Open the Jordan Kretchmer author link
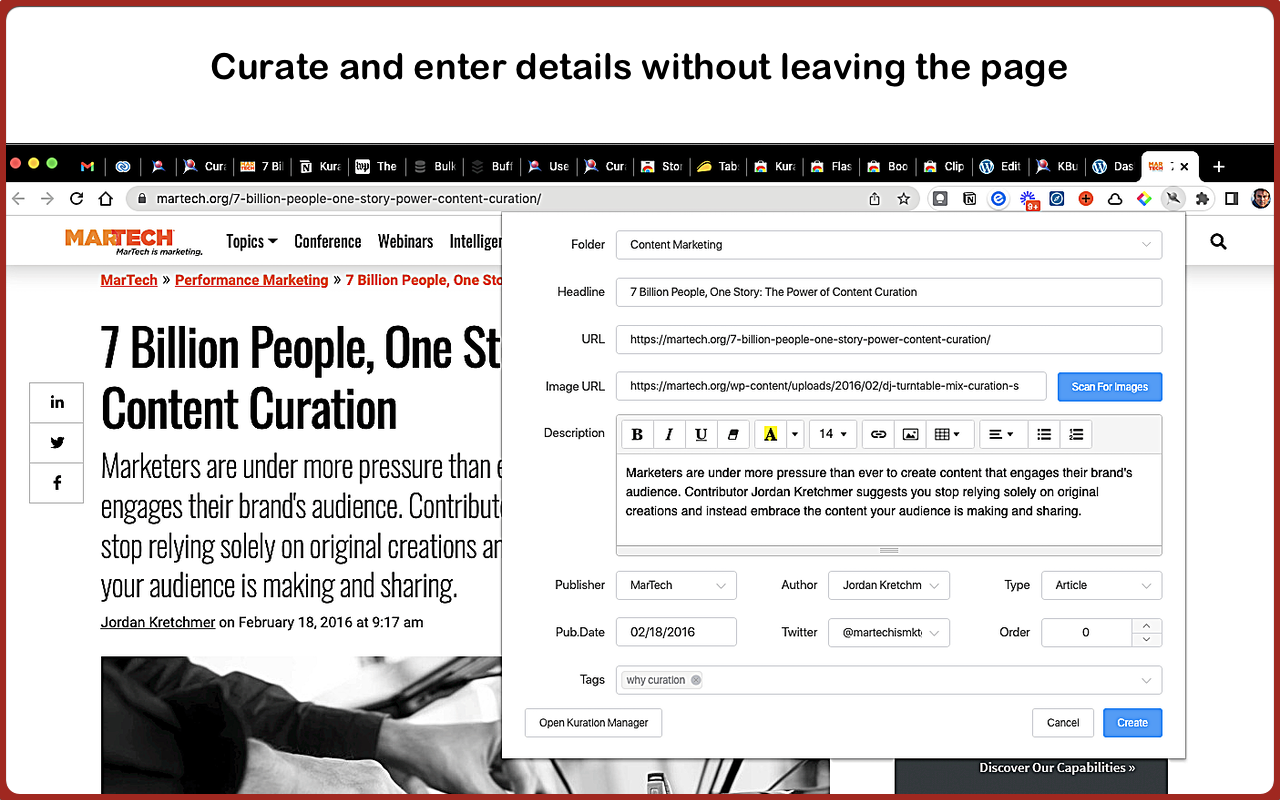This screenshot has width=1280, height=800. [158, 622]
